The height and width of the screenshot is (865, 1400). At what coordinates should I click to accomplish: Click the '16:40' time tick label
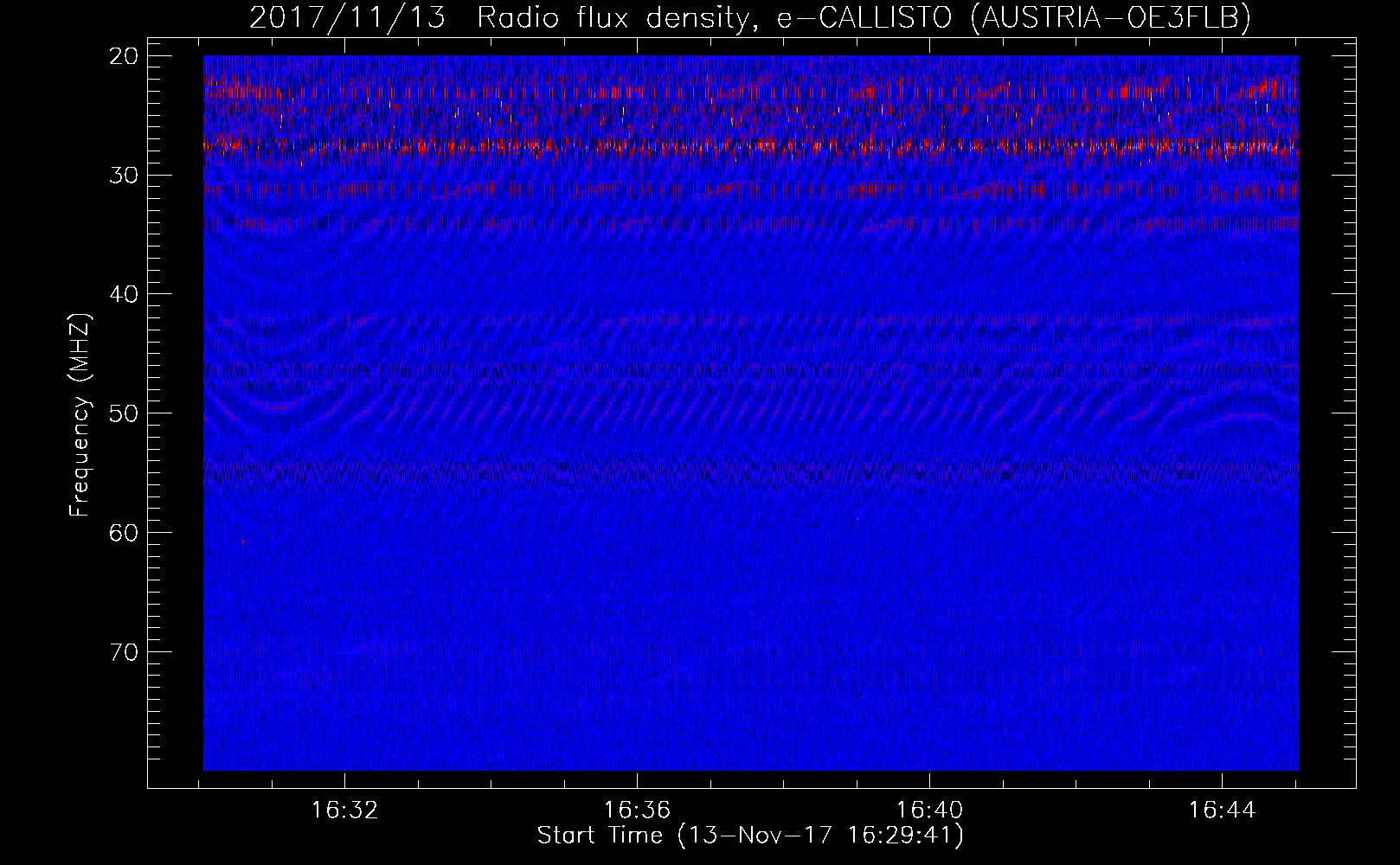click(929, 811)
